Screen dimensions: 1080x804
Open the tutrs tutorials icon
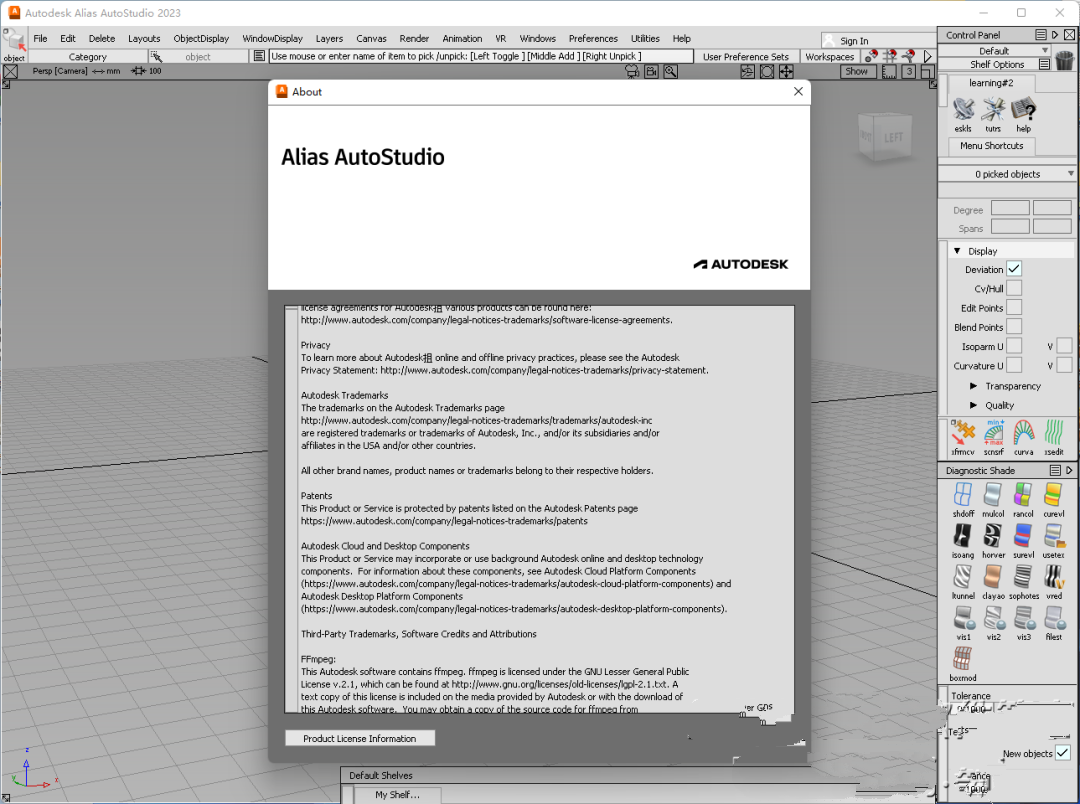(993, 110)
